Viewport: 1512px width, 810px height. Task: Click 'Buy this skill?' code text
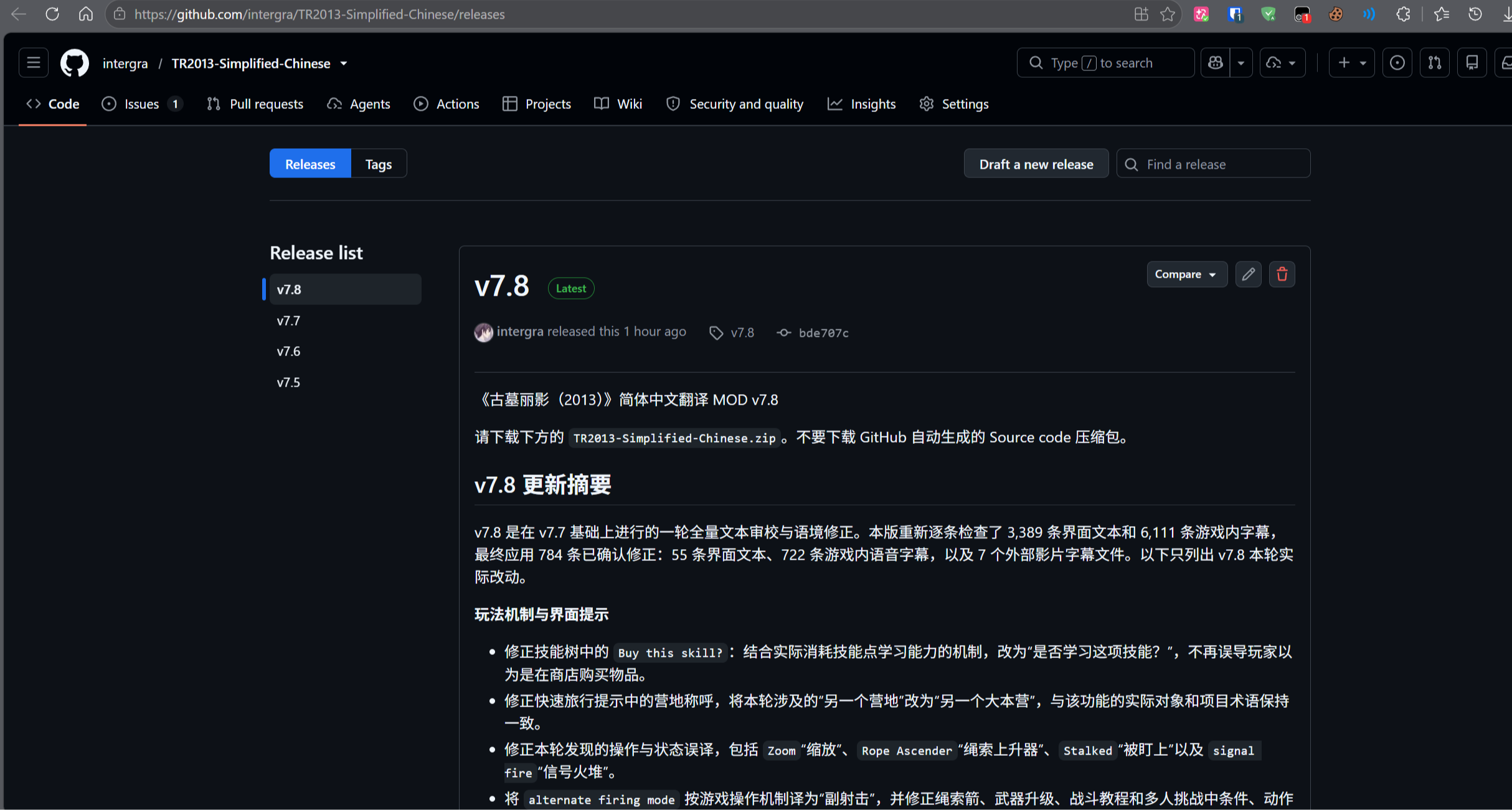tap(670, 652)
